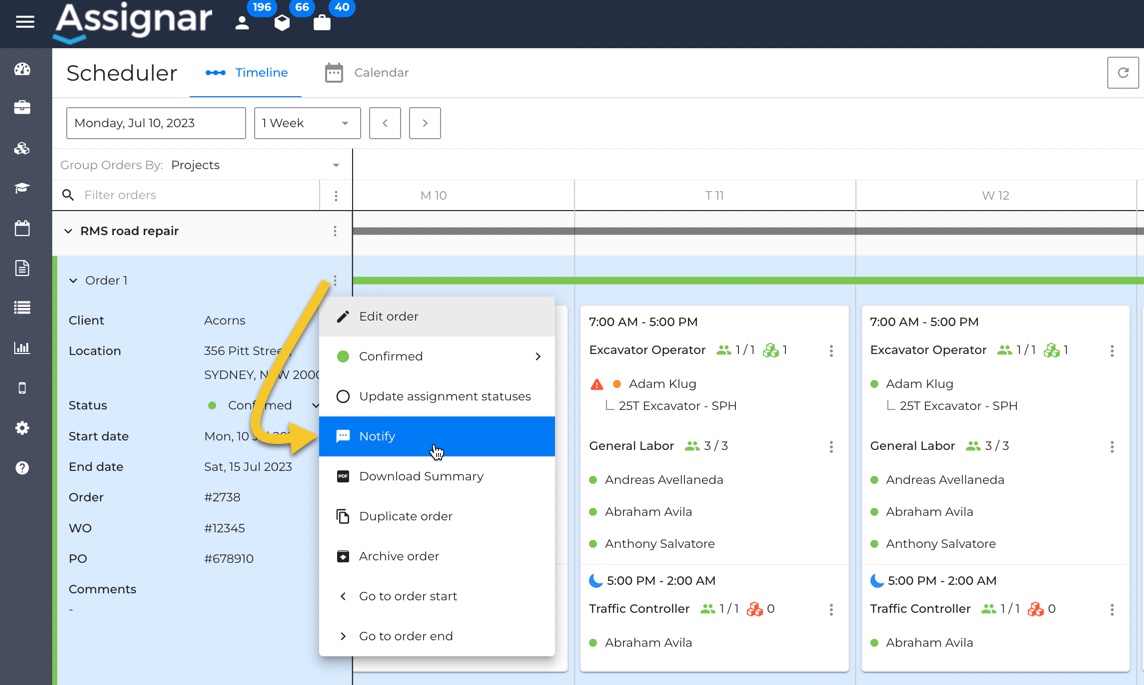Open the dashboard gauge icon in sidebar

click(x=22, y=69)
